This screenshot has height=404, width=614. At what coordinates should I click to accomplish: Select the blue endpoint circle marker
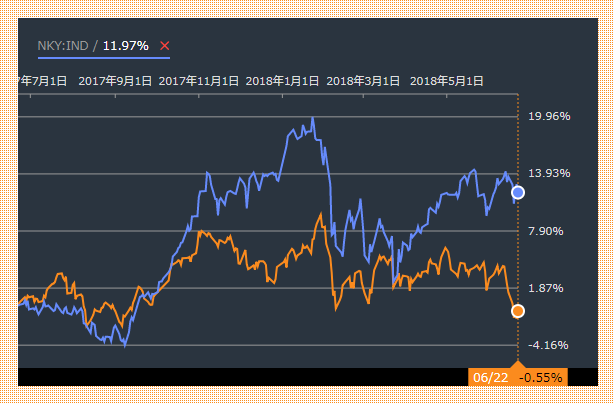[x=517, y=192]
